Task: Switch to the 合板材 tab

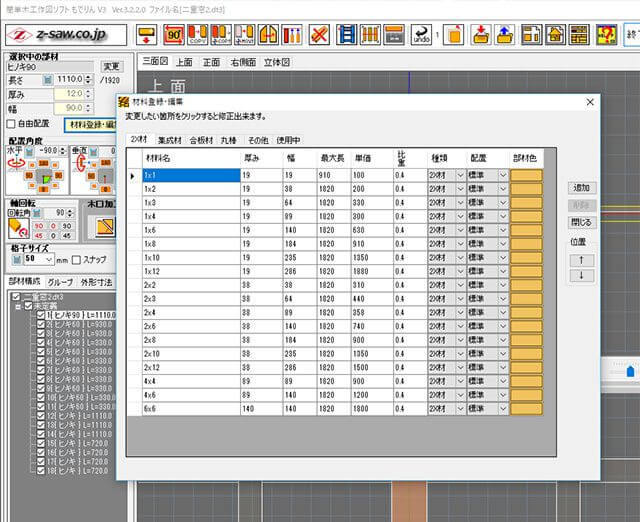Action: (201, 140)
